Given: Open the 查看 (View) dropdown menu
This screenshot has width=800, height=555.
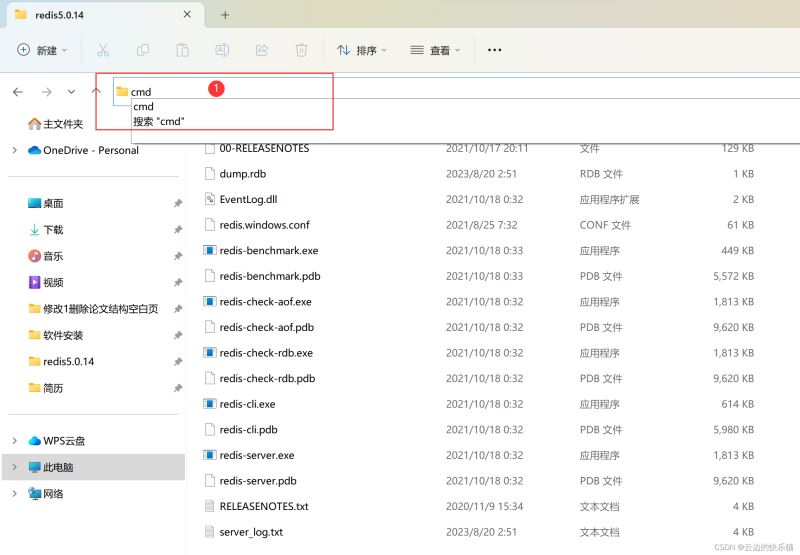Looking at the screenshot, I should [436, 50].
